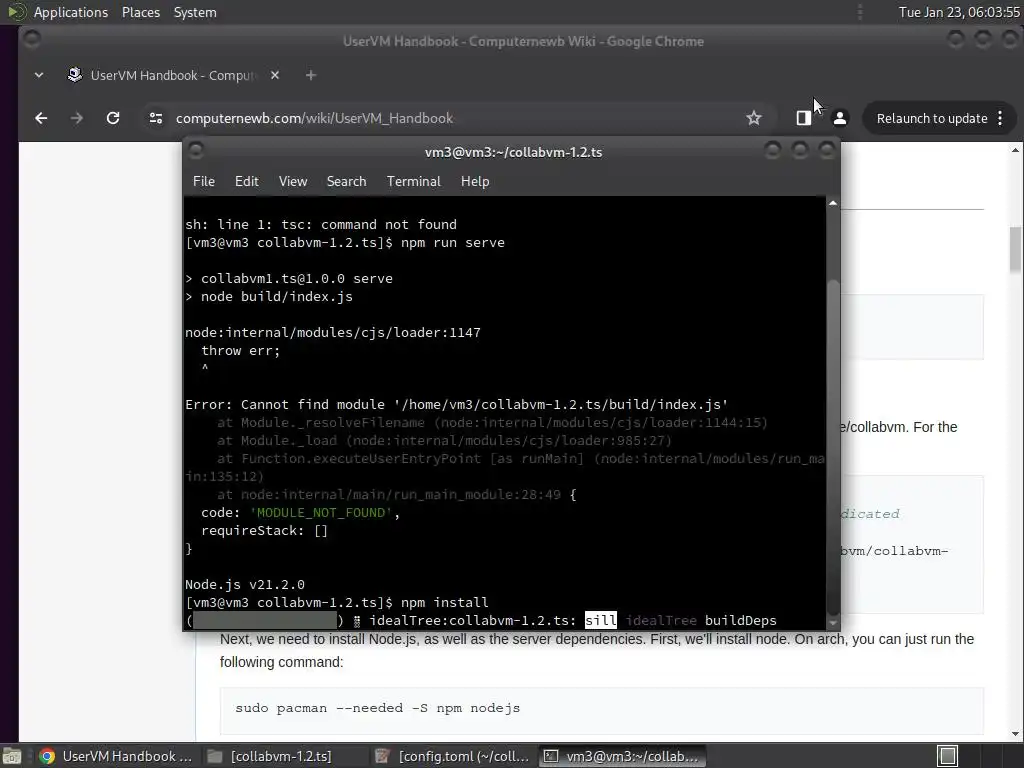Open the terminal View menu

click(x=293, y=182)
